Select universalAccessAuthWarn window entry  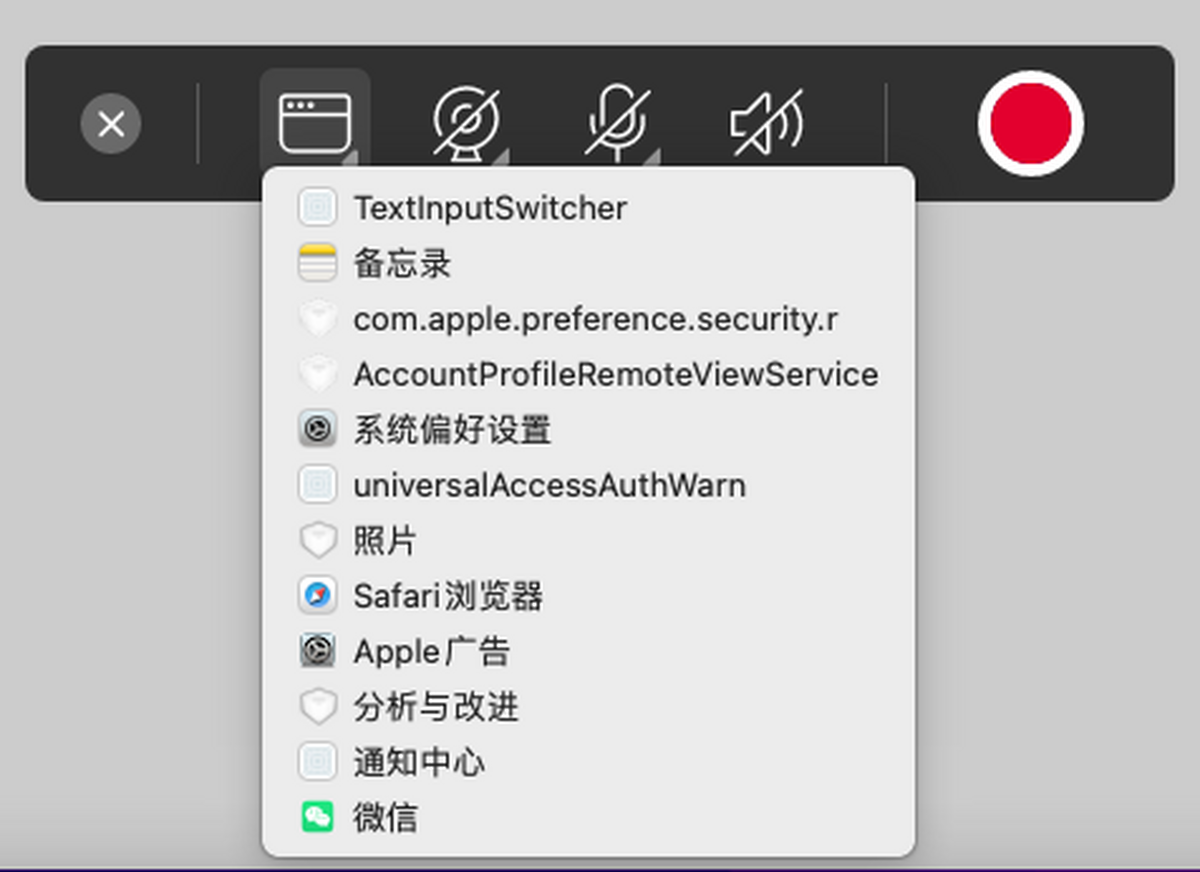click(549, 486)
